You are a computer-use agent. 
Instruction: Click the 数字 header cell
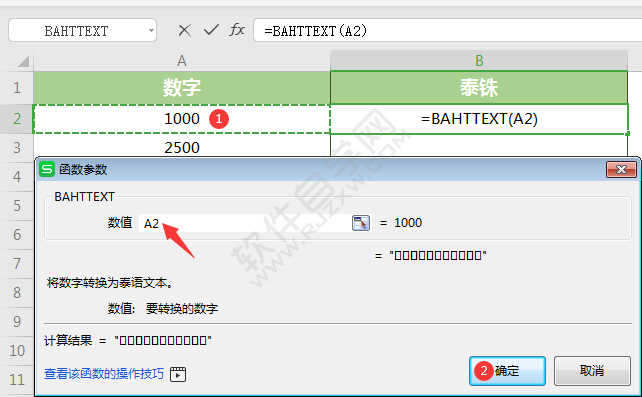(x=182, y=88)
